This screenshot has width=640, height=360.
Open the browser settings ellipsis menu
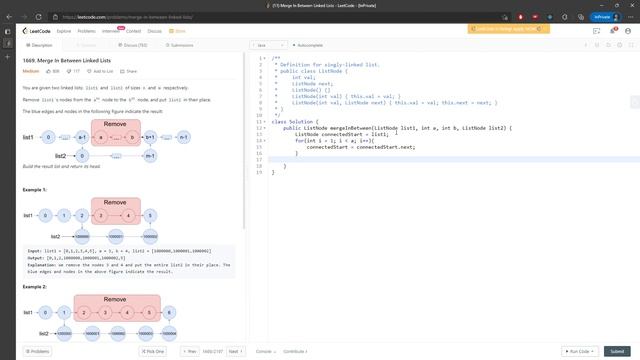[631, 17]
